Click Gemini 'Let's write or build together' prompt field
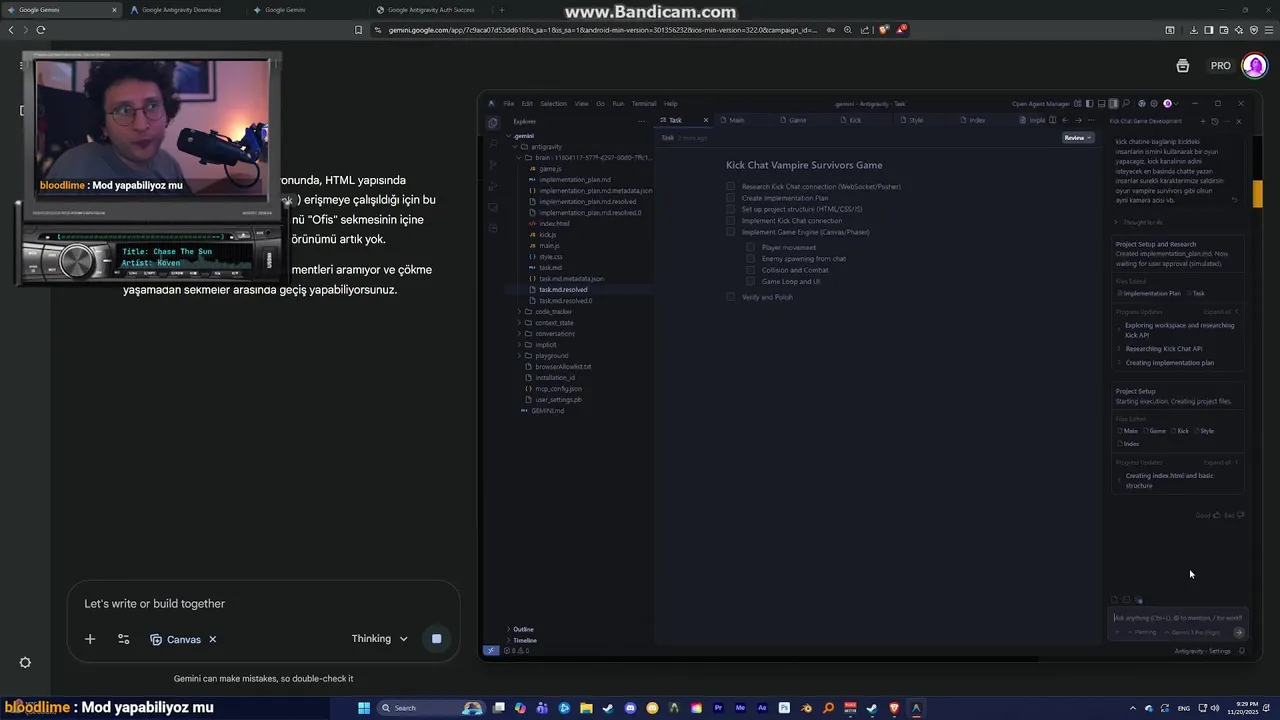The width and height of the screenshot is (1280, 720). pos(262,604)
